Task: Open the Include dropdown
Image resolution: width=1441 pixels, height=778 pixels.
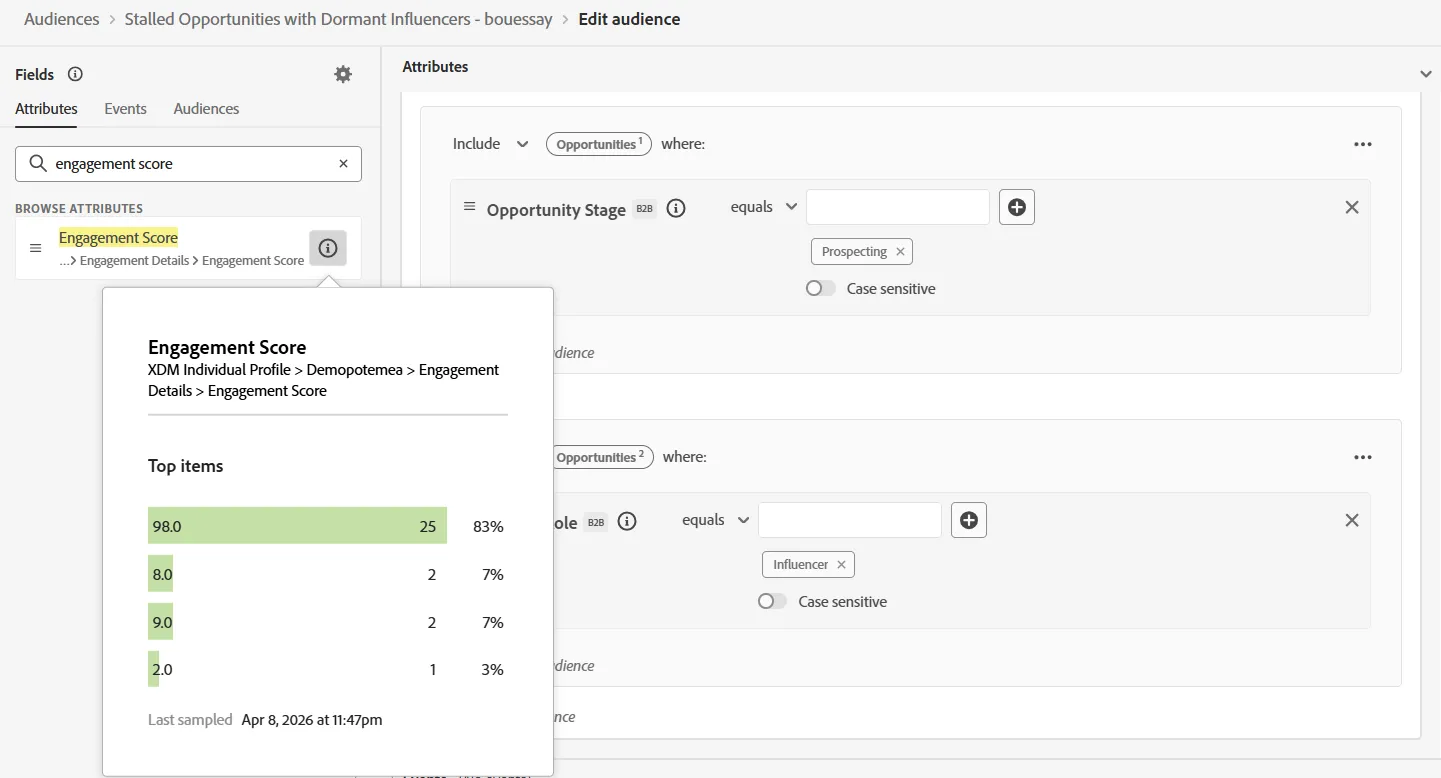Action: tap(490, 144)
